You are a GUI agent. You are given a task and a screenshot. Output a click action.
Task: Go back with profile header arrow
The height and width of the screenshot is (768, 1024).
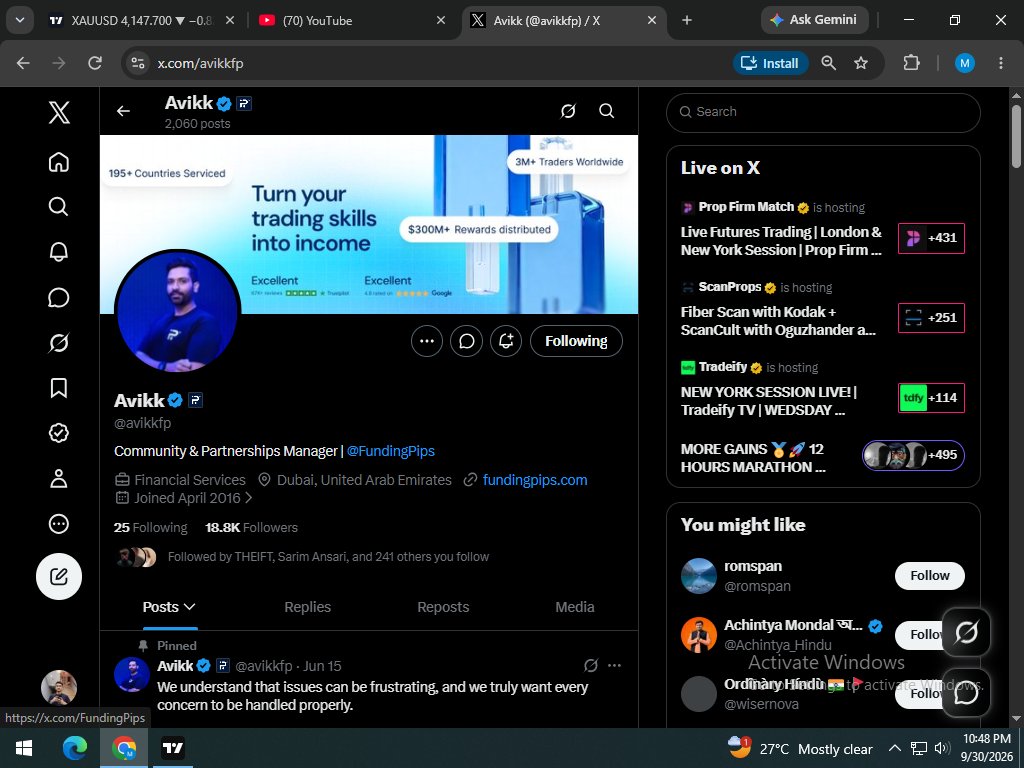pos(123,111)
